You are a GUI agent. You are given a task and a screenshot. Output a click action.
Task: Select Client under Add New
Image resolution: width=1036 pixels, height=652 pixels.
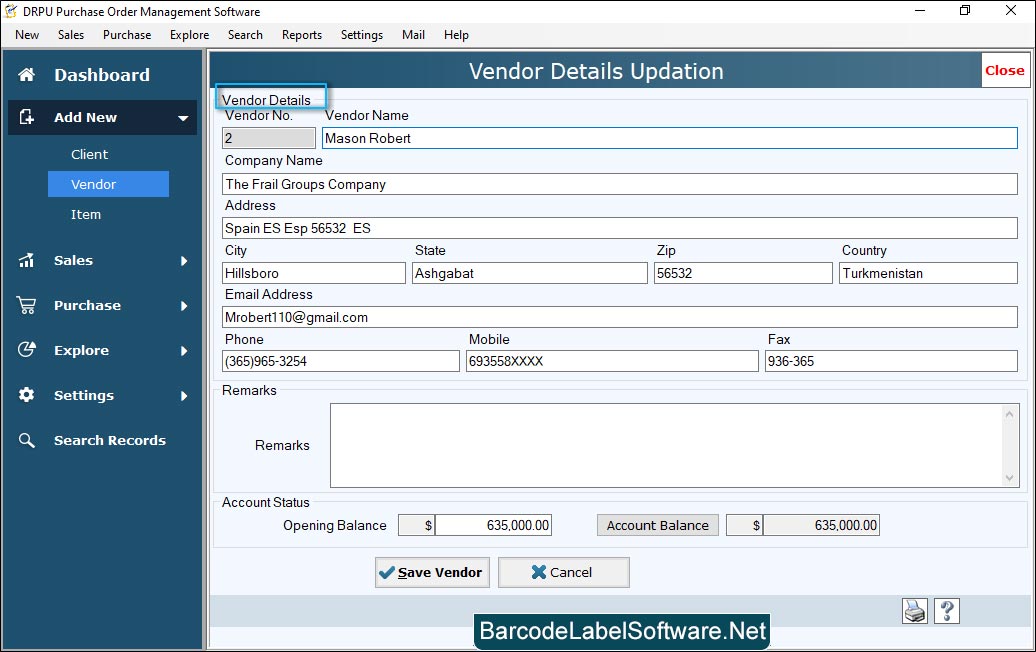coord(89,154)
